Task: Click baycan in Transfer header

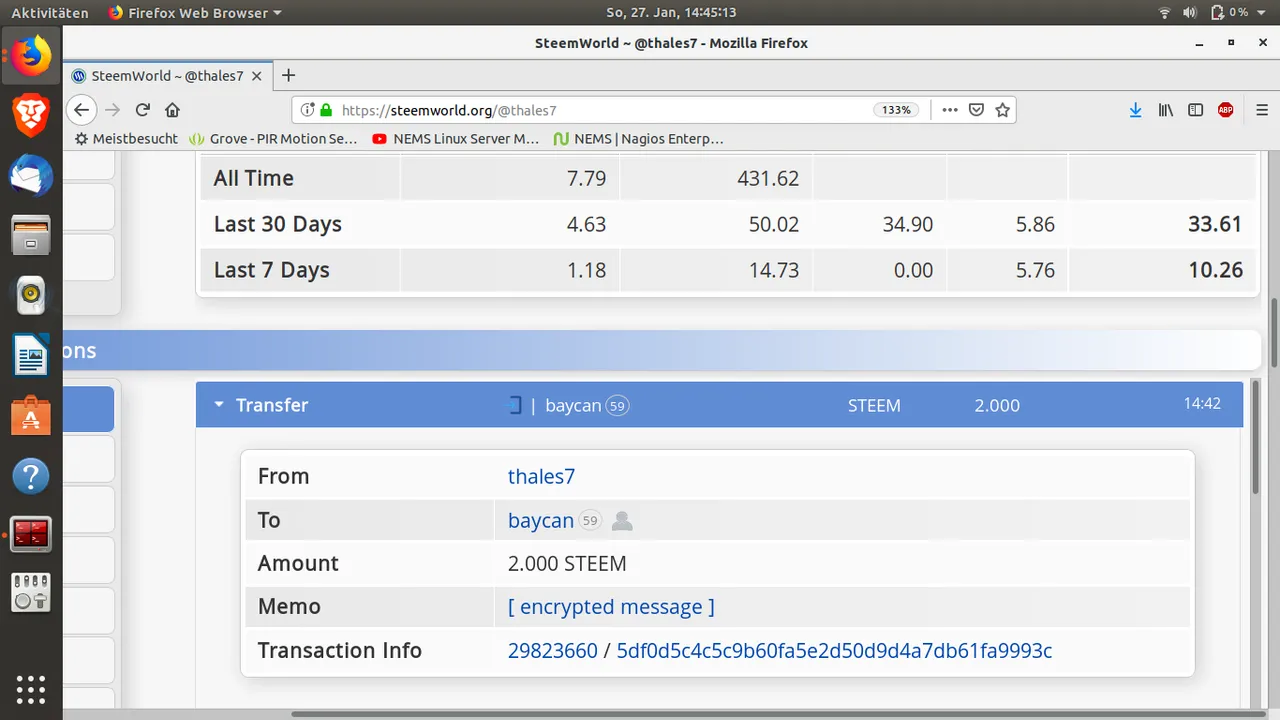Action: tap(573, 405)
